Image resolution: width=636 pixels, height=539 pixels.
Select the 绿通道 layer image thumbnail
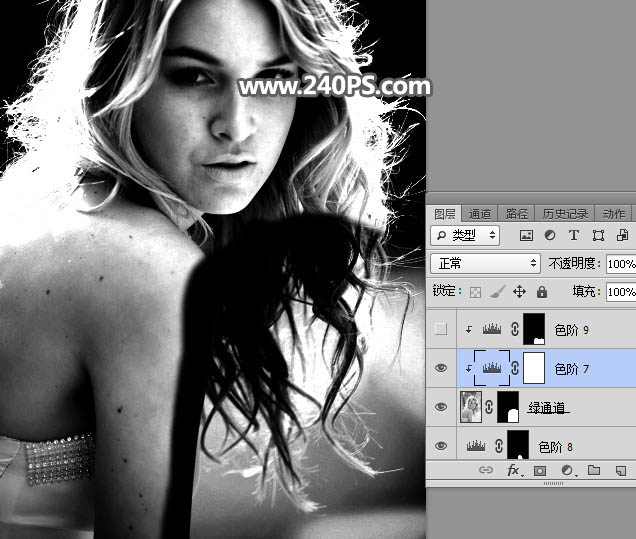point(471,407)
